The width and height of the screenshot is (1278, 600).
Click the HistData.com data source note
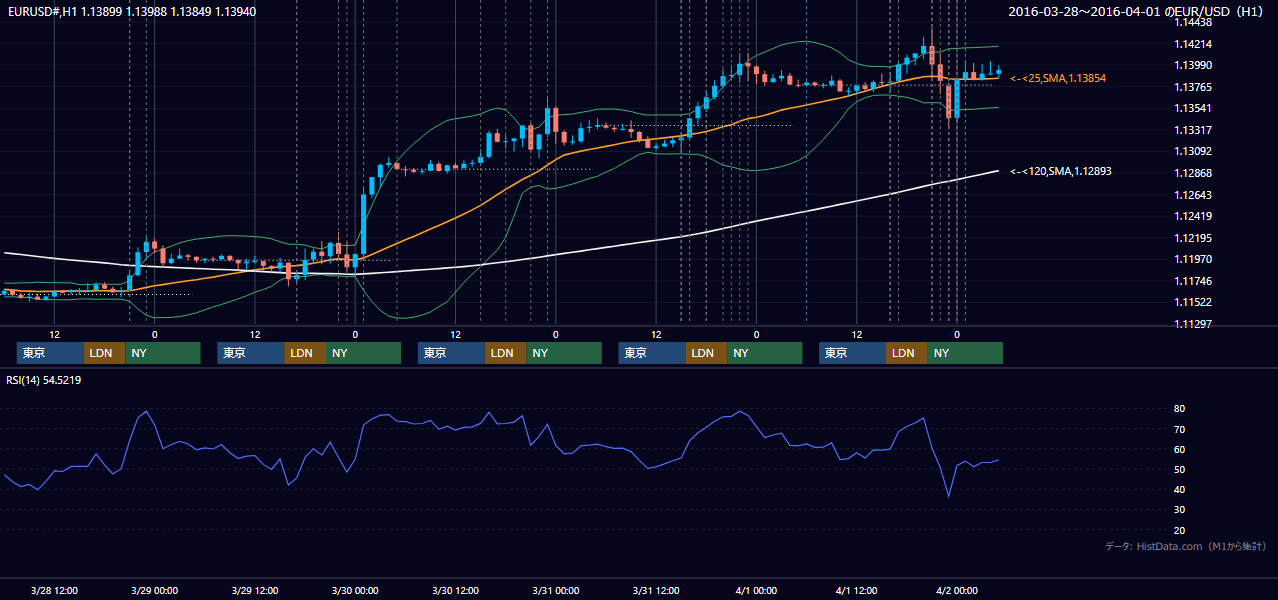click(1185, 546)
